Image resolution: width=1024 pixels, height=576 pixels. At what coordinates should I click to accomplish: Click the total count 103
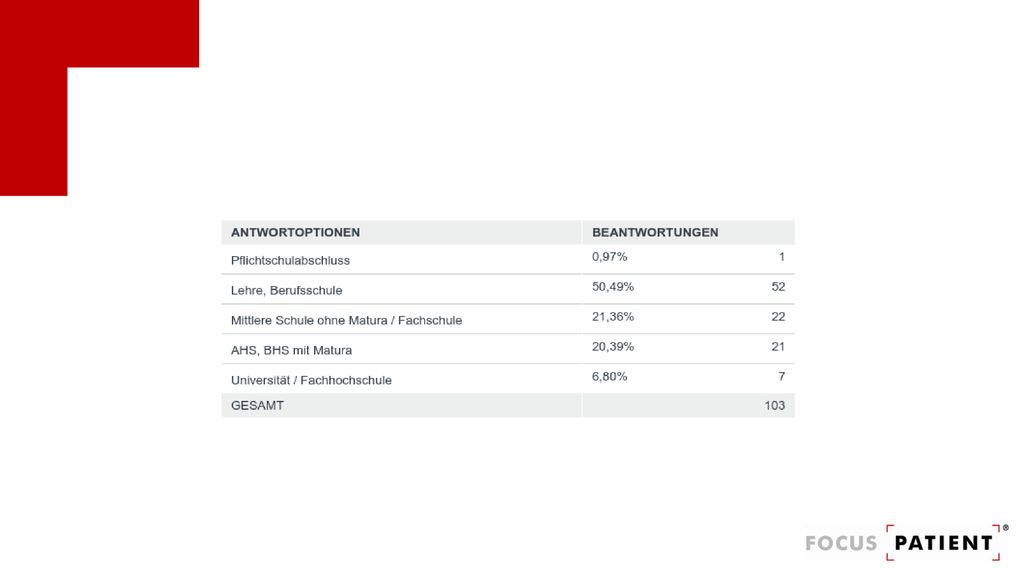pos(775,406)
